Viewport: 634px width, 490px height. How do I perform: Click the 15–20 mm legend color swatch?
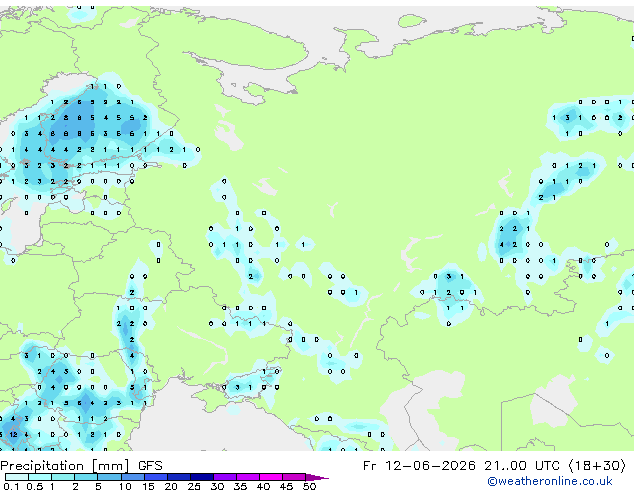point(156,477)
